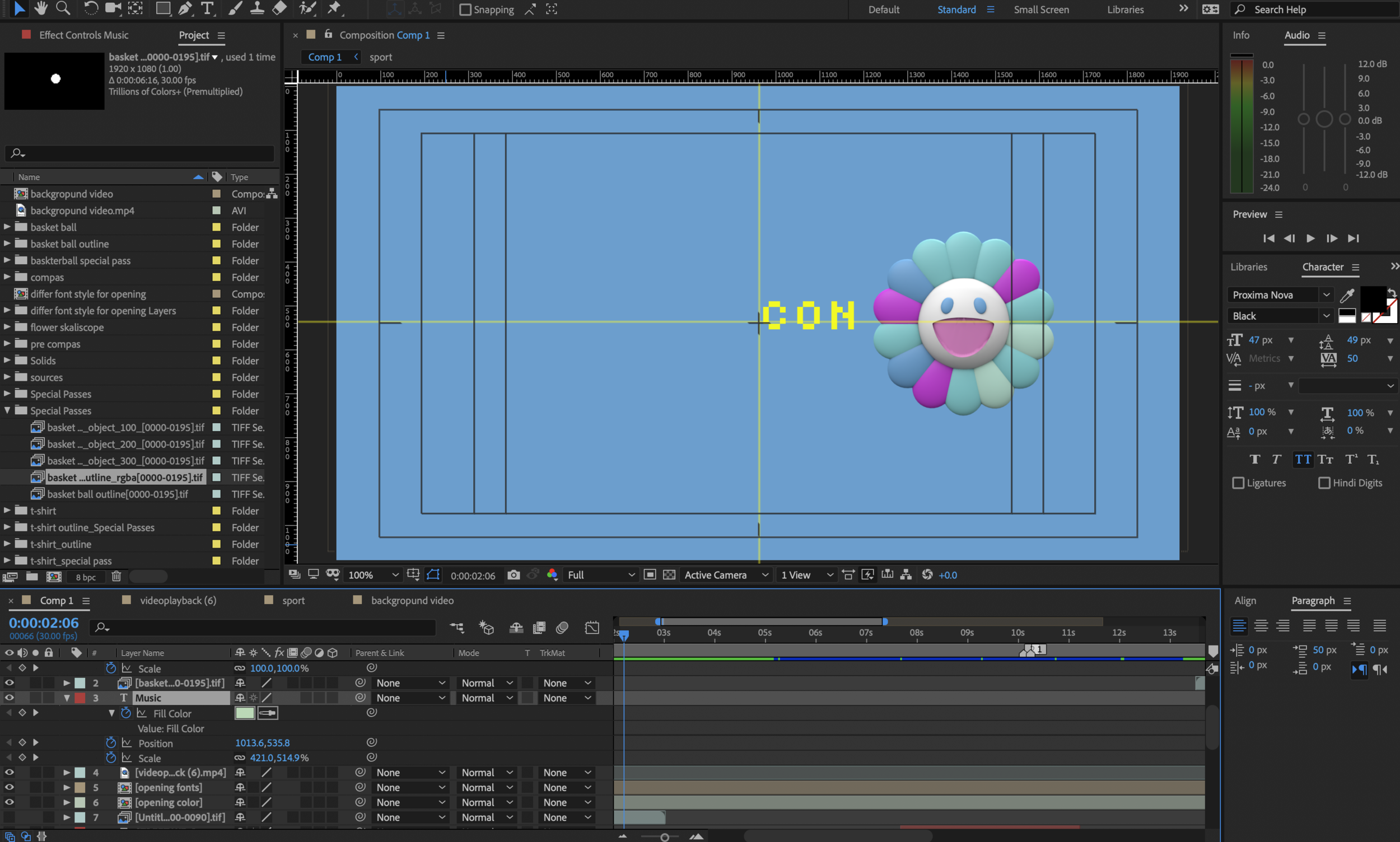Image resolution: width=1400 pixels, height=842 pixels.
Task: Click the timeline zoom slider handle
Action: tap(664, 837)
